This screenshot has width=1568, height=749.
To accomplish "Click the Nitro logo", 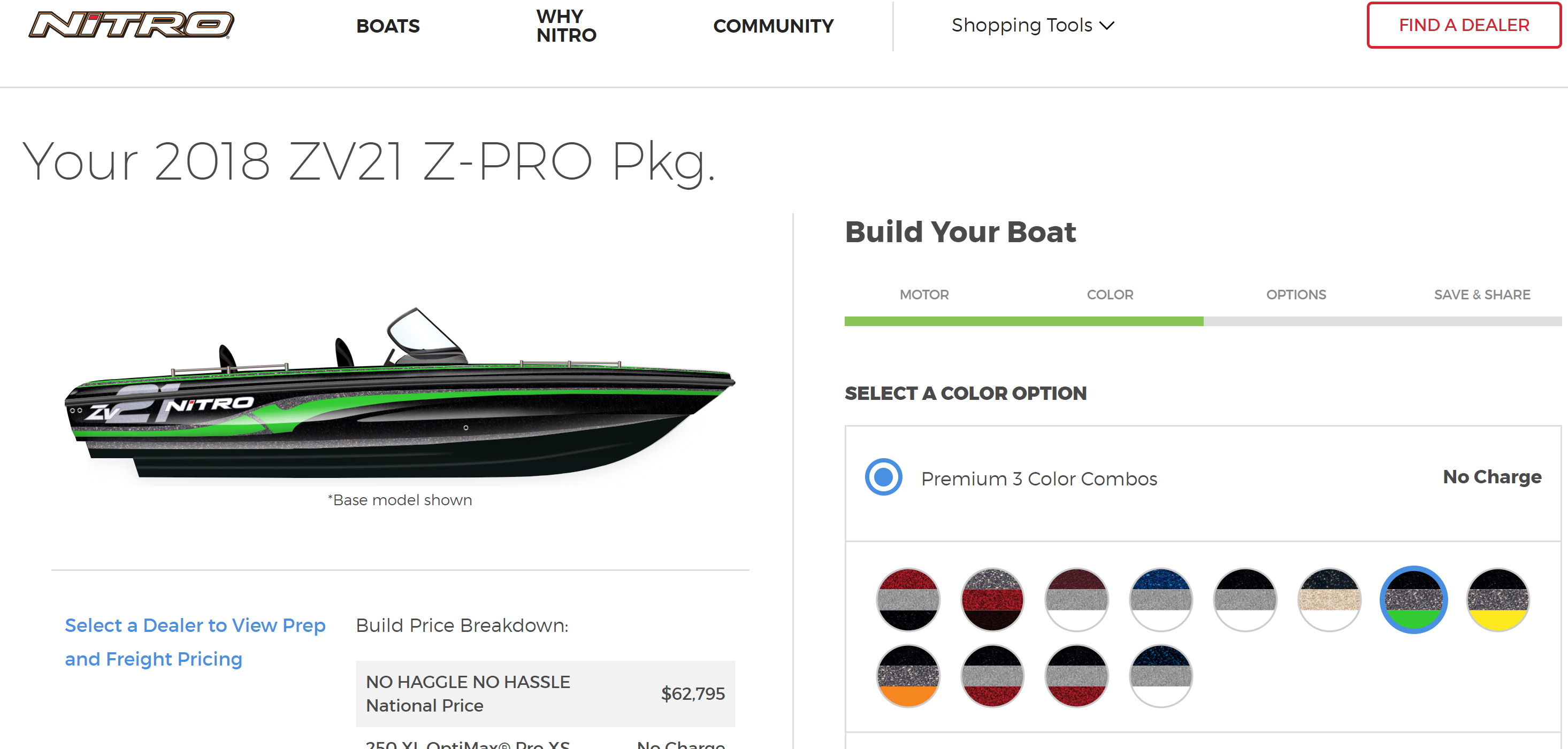I will (x=131, y=25).
